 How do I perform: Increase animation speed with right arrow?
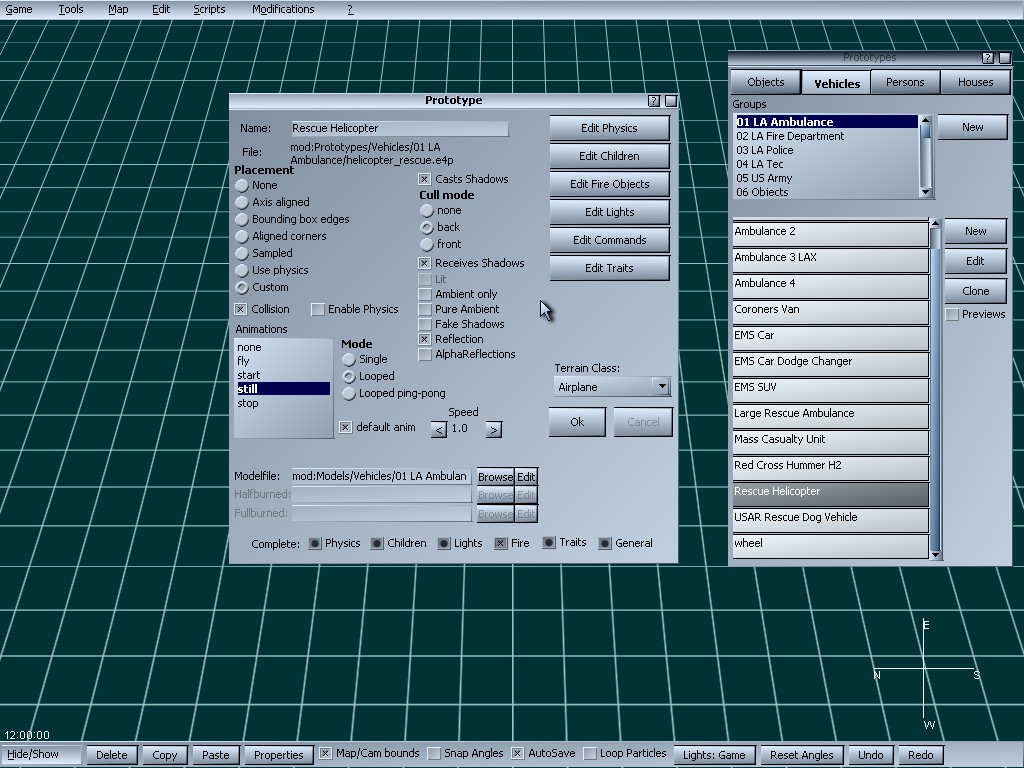[x=494, y=430]
